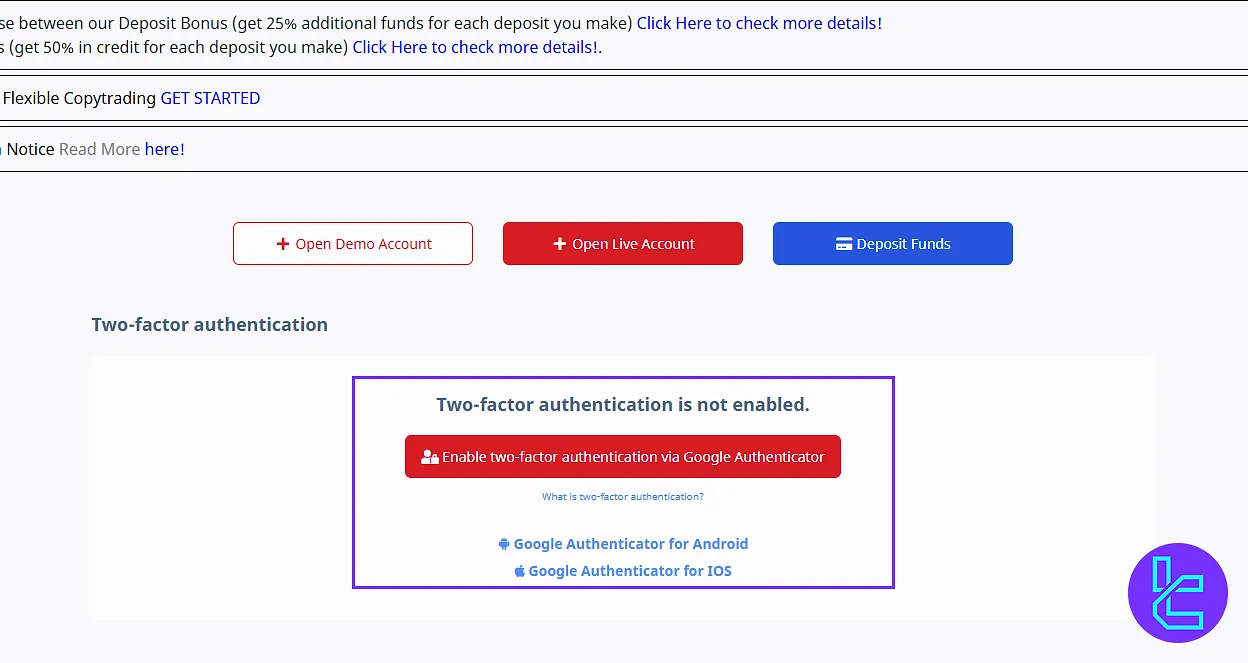Click the Apple logo icon
The image size is (1248, 663).
(x=519, y=571)
